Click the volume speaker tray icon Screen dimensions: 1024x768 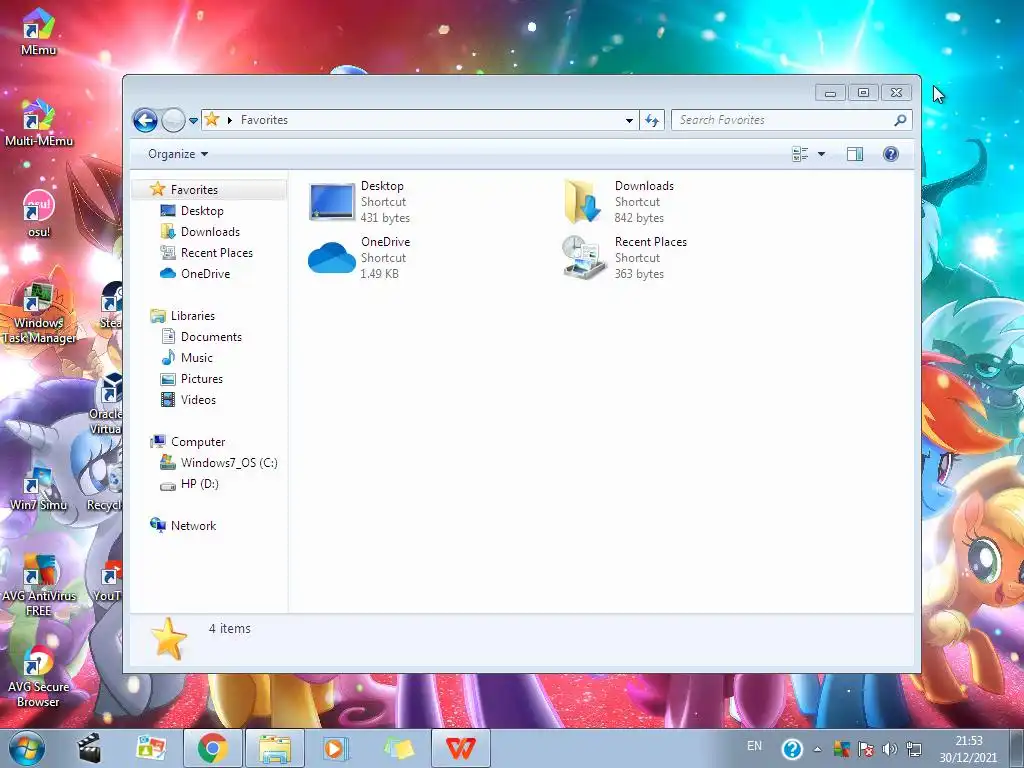click(889, 749)
